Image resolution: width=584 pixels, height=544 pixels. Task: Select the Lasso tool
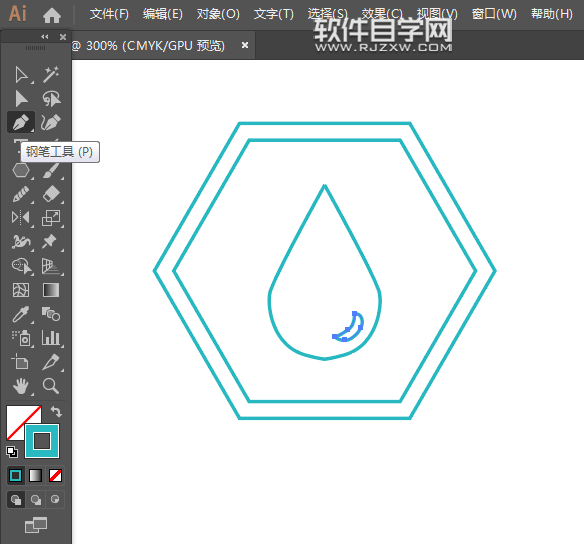point(51,99)
